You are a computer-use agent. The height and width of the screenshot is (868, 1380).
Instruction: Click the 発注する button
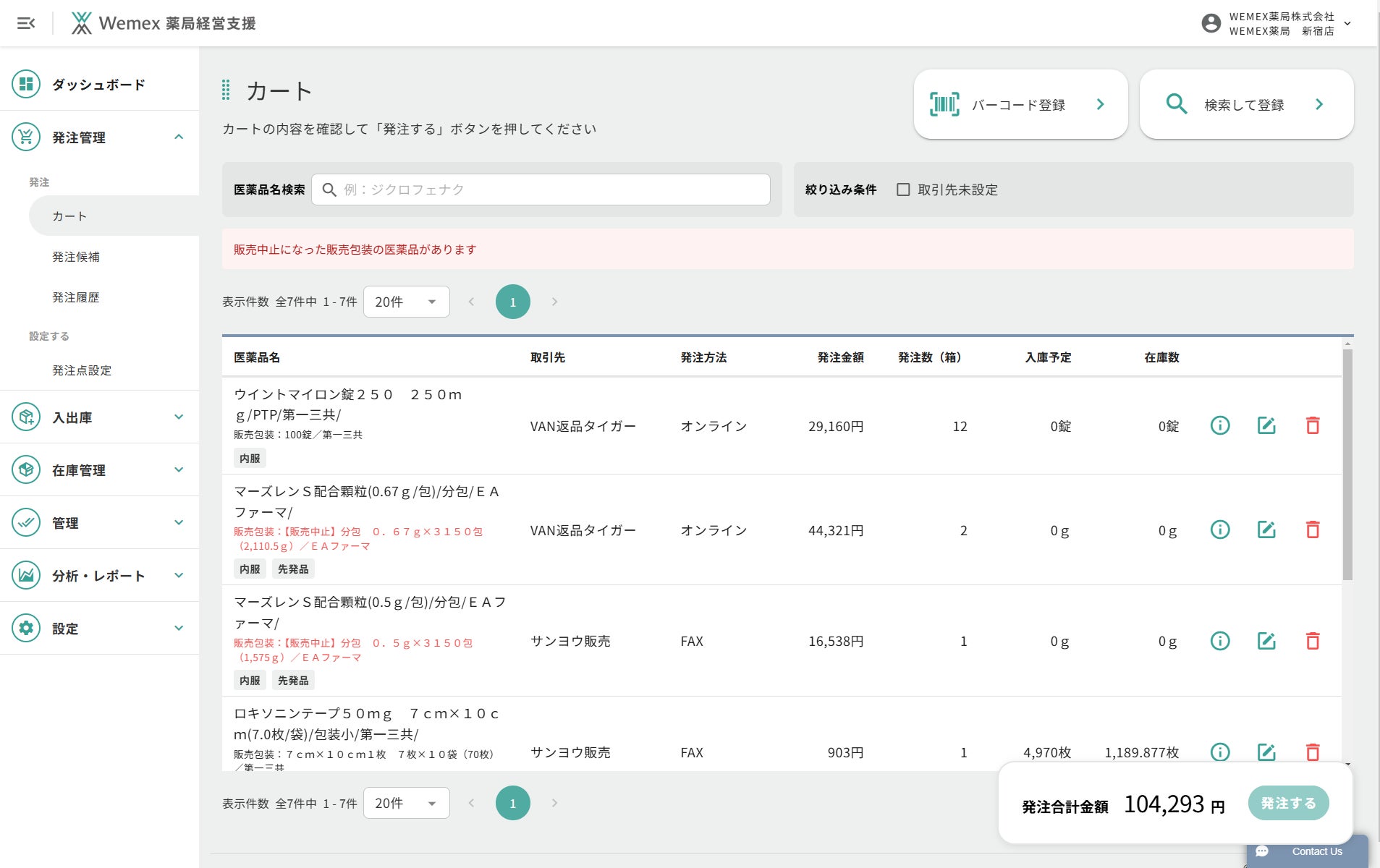coord(1288,803)
